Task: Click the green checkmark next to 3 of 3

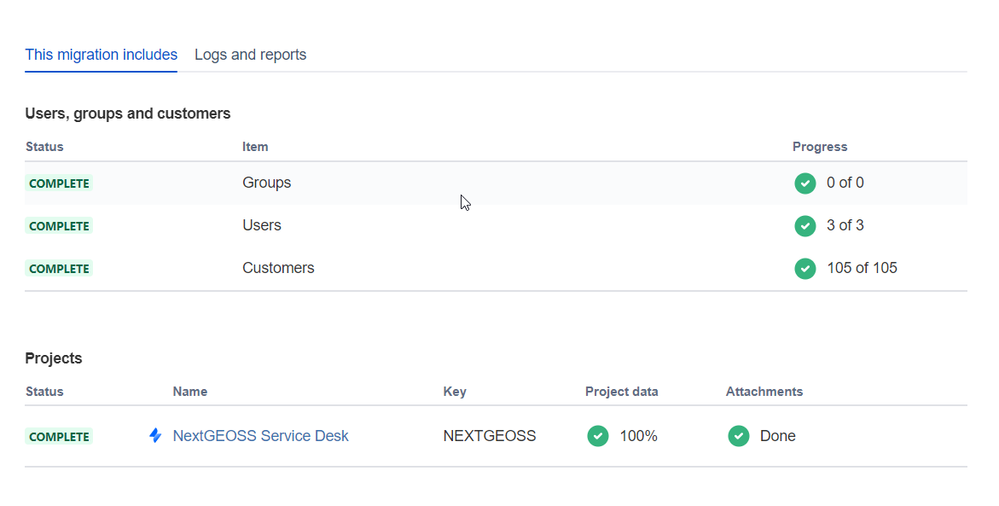Action: click(x=805, y=226)
